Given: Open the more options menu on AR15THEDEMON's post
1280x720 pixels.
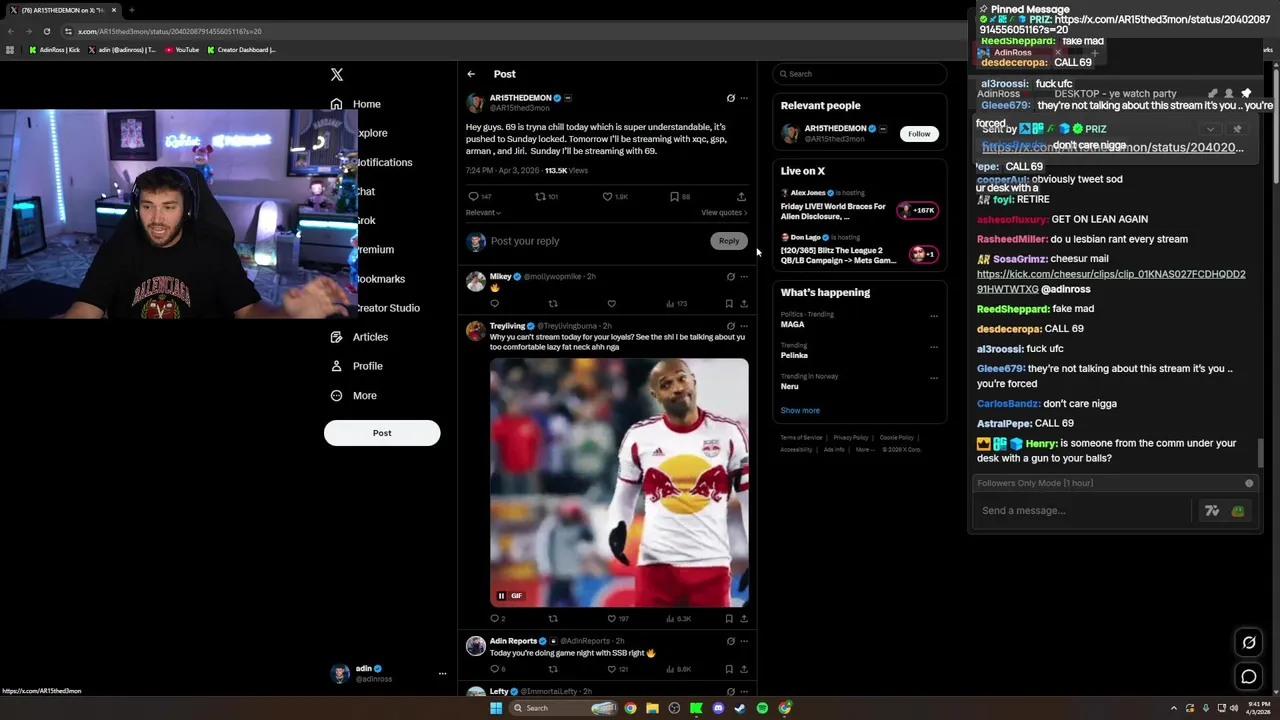Looking at the screenshot, I should pos(743,98).
